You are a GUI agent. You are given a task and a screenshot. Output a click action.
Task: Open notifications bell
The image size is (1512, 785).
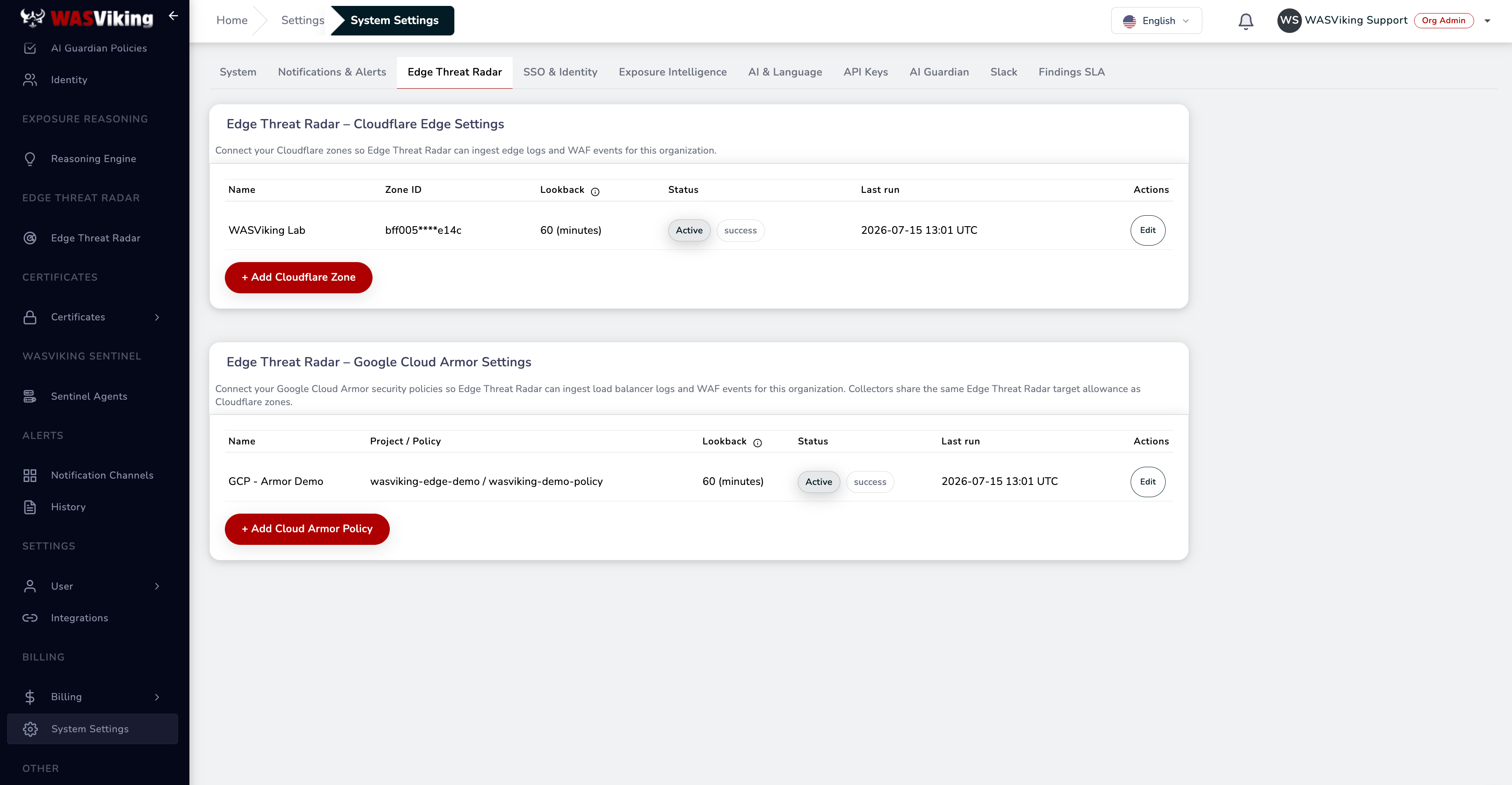(x=1245, y=21)
